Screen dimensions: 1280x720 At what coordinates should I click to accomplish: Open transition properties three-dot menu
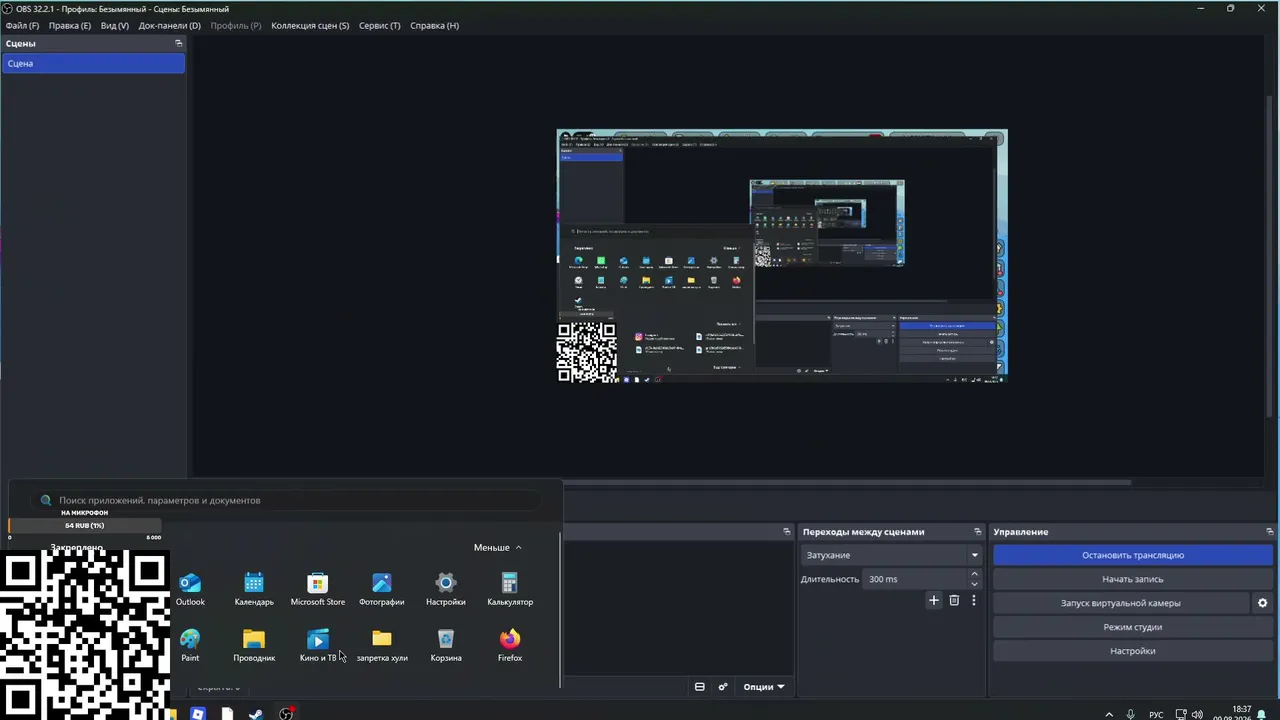tap(973, 600)
